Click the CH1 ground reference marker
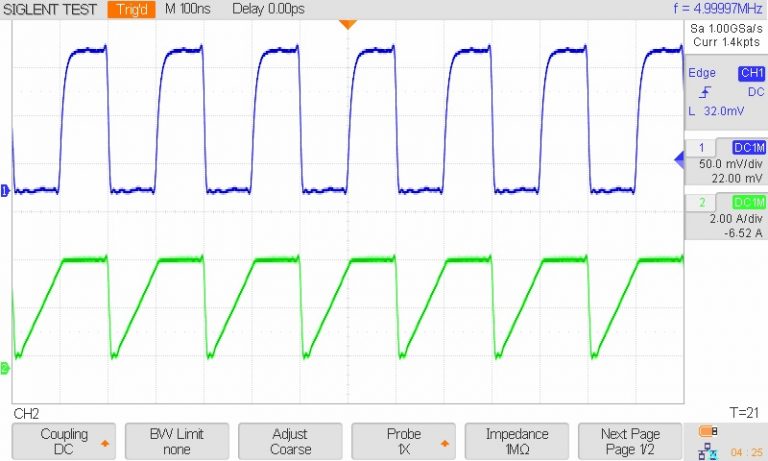Image resolution: width=768 pixels, height=461 pixels. (5, 190)
